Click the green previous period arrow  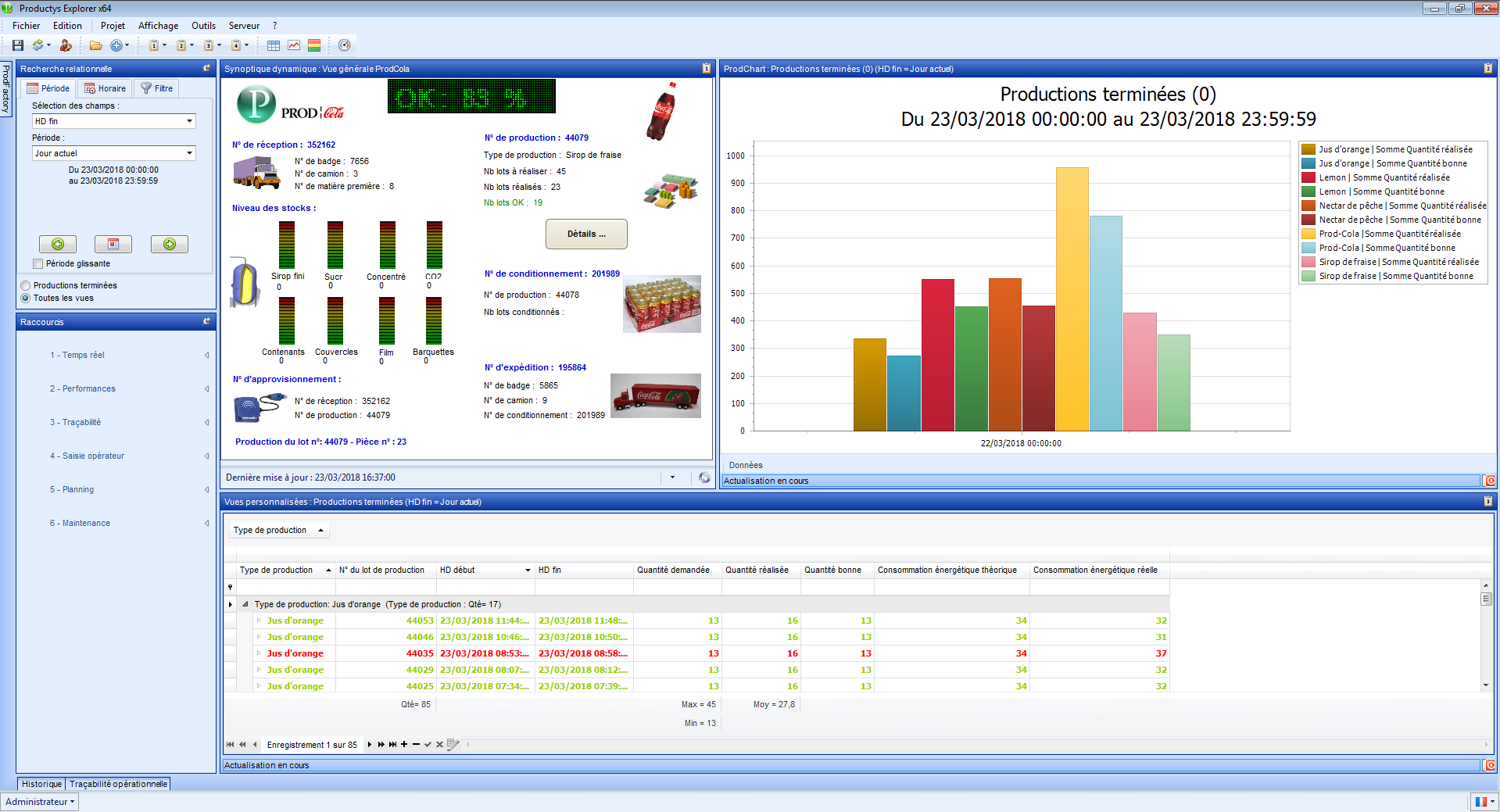[x=58, y=244]
